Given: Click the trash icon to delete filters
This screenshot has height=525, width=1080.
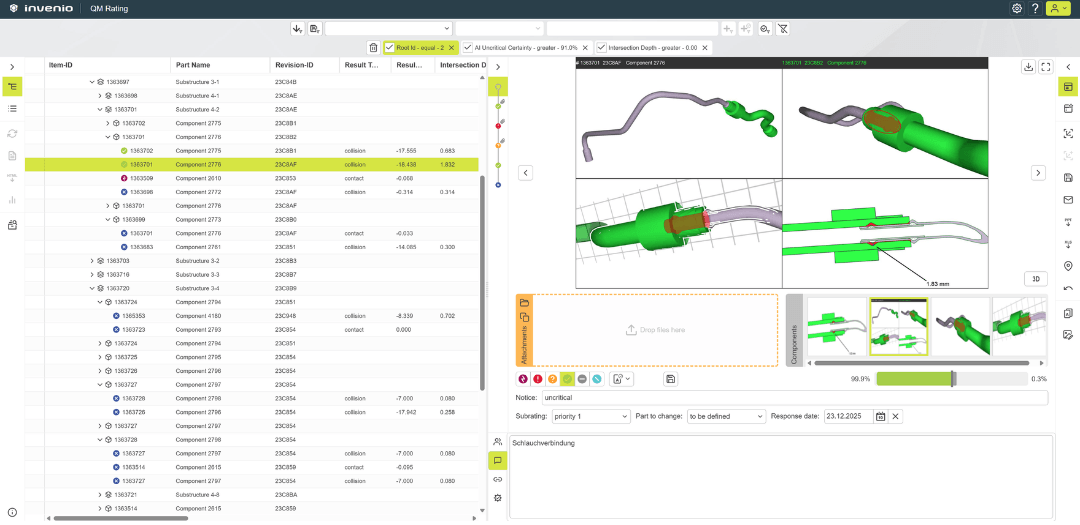Looking at the screenshot, I should (x=373, y=48).
